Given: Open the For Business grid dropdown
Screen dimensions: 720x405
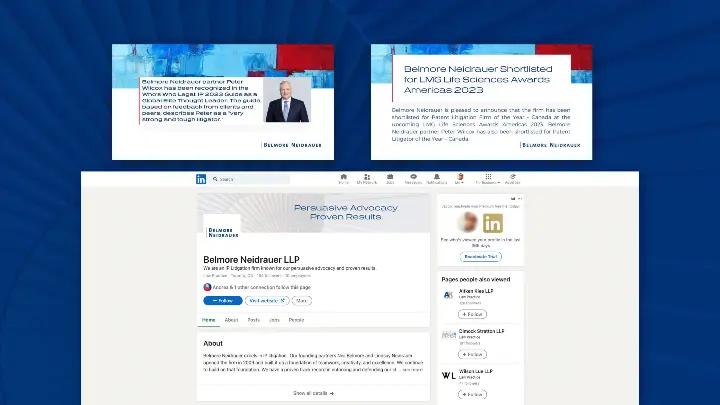Looking at the screenshot, I should [488, 179].
